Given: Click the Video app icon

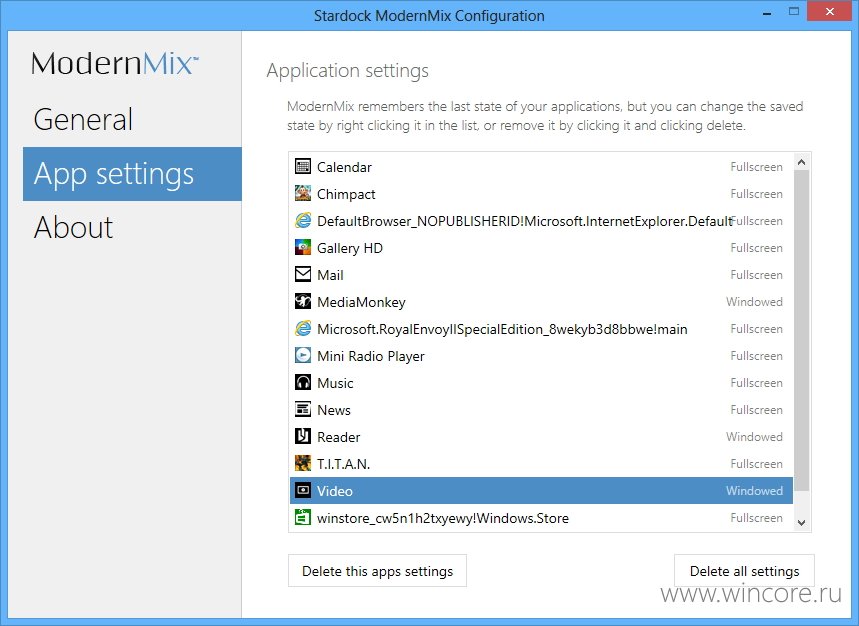Looking at the screenshot, I should click(x=303, y=490).
